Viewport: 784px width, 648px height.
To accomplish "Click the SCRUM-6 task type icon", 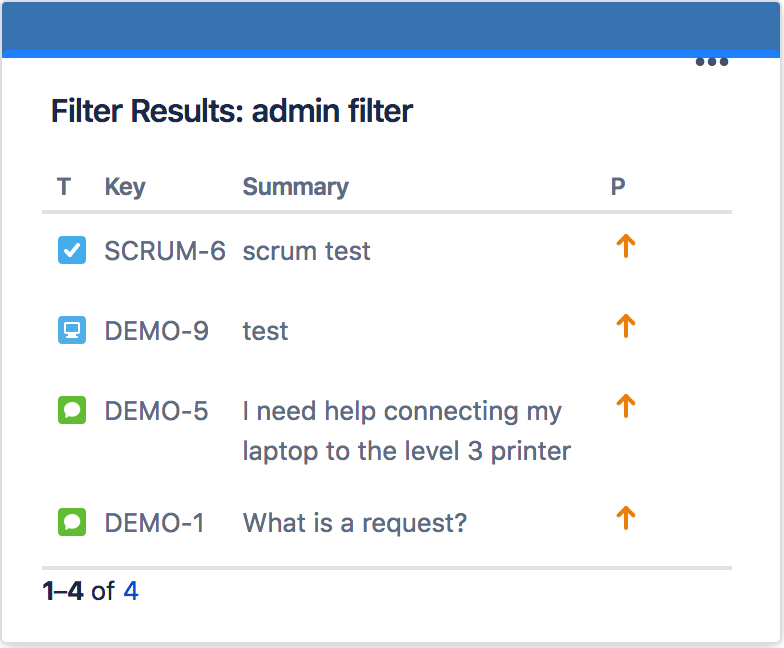I will pos(72,251).
